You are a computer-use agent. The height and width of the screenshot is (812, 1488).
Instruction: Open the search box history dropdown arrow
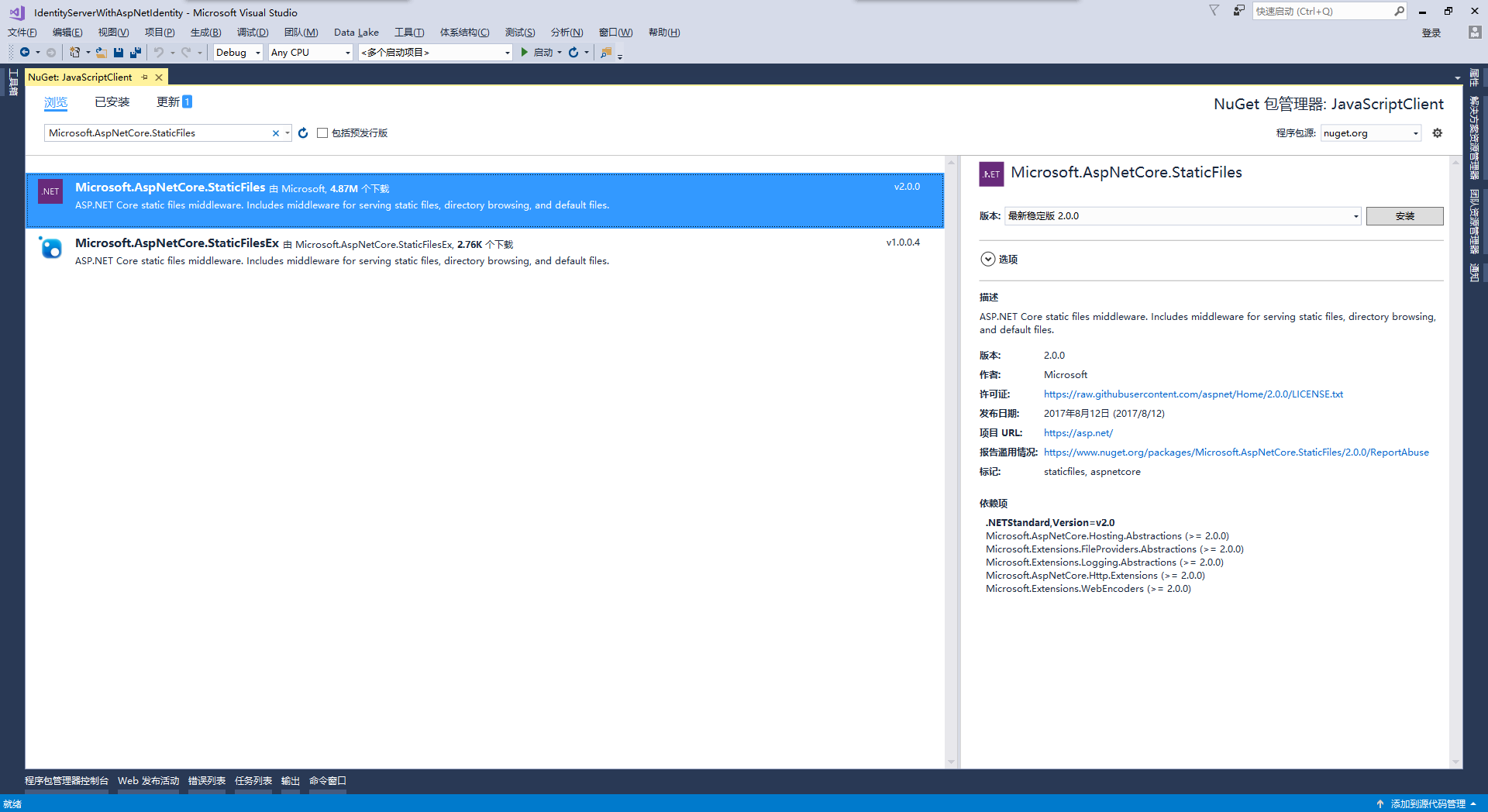point(287,133)
